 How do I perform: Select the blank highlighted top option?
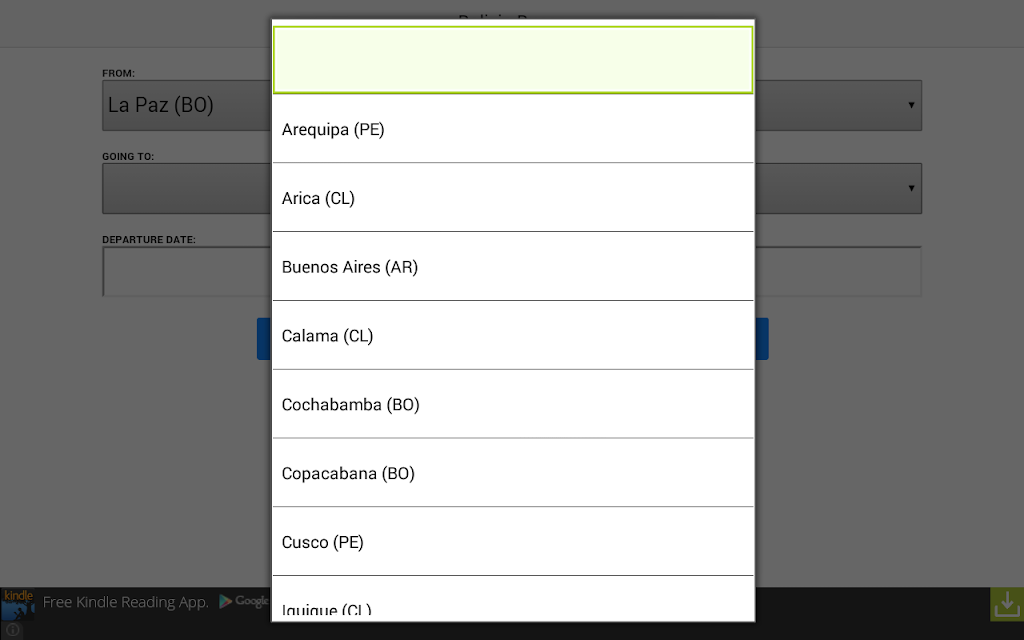[x=513, y=60]
